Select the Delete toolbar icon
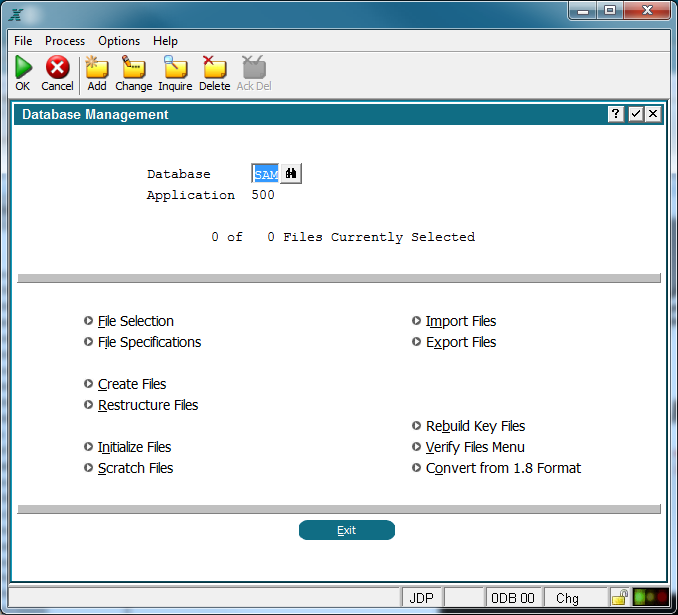Screen dimensions: 678x615 click(214, 67)
